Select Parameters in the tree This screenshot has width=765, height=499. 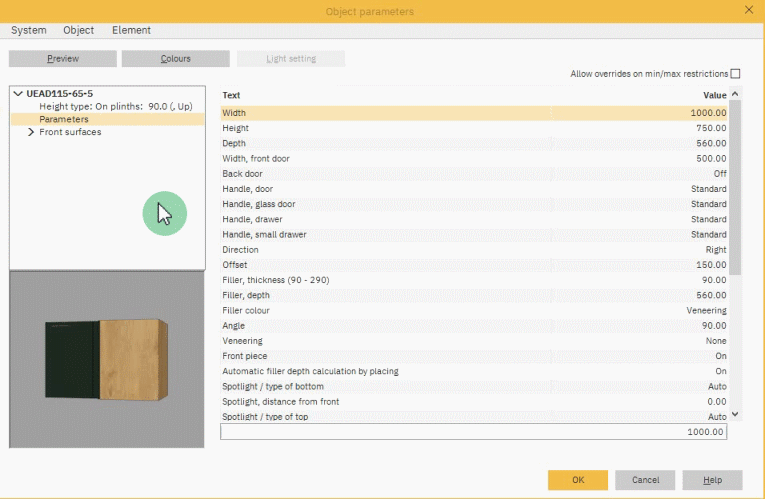64,119
